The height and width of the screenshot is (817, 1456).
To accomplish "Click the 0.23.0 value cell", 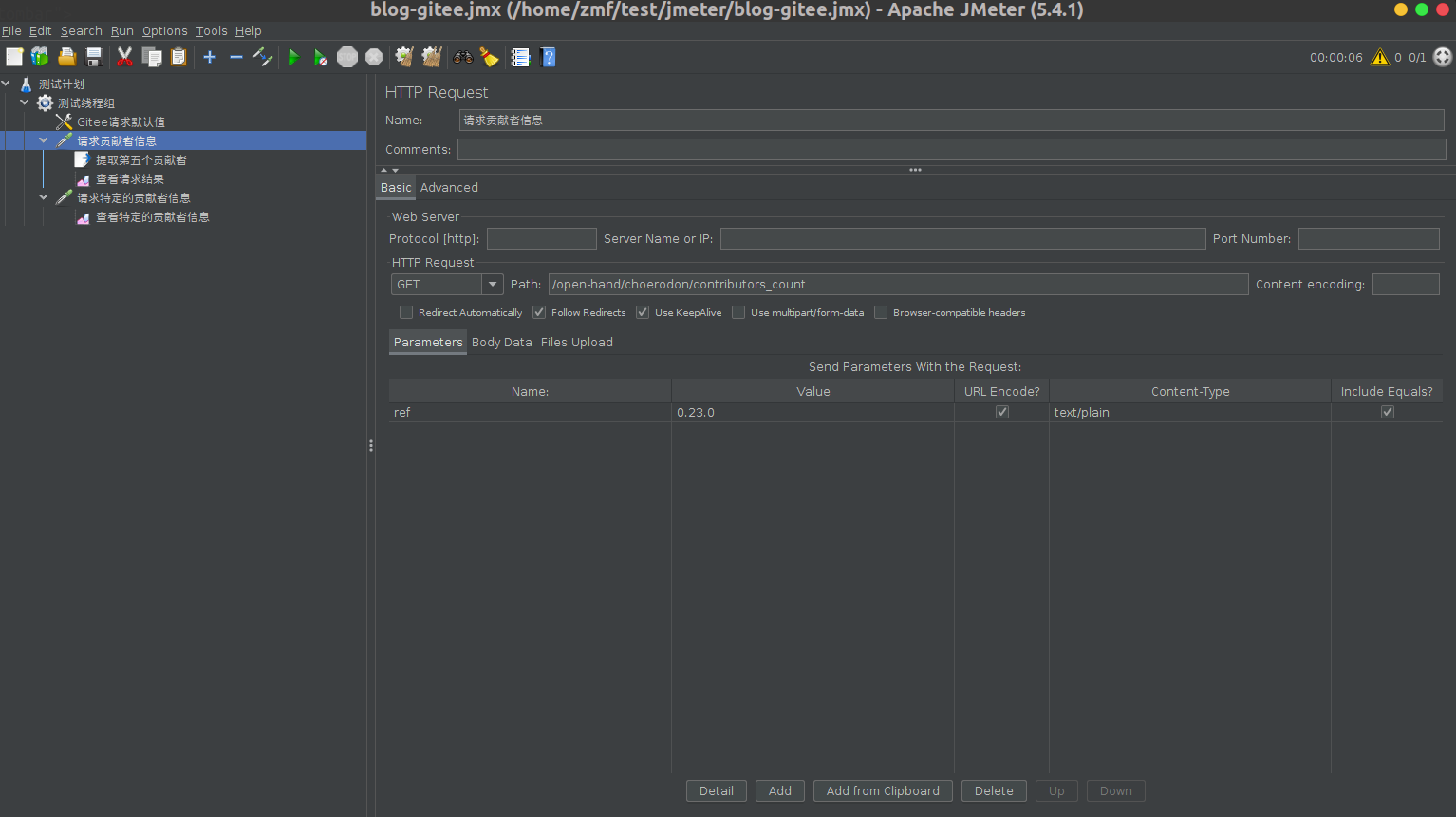I will click(x=812, y=412).
